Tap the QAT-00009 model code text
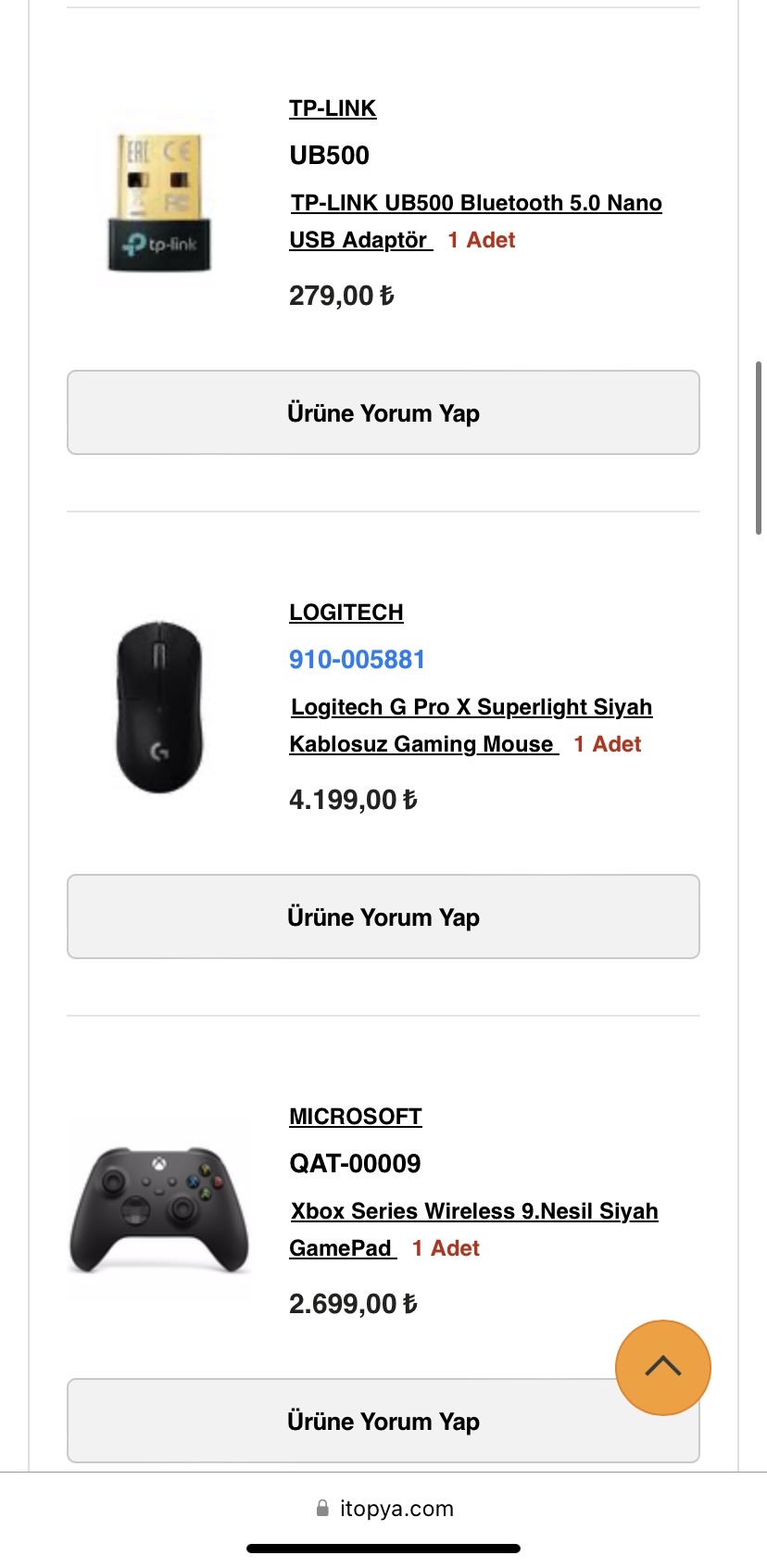 (x=355, y=1164)
